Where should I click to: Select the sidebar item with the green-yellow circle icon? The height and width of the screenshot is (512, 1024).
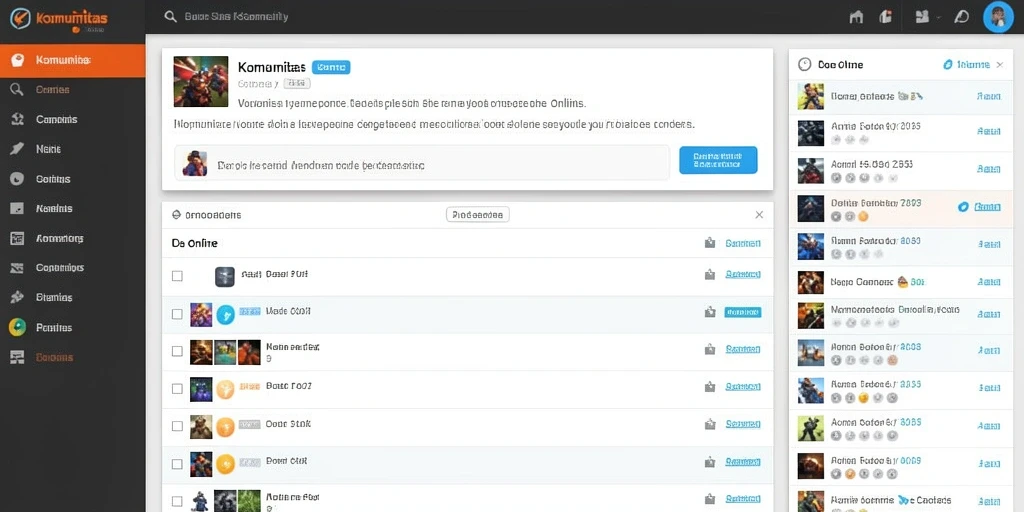pyautogui.click(x=72, y=327)
